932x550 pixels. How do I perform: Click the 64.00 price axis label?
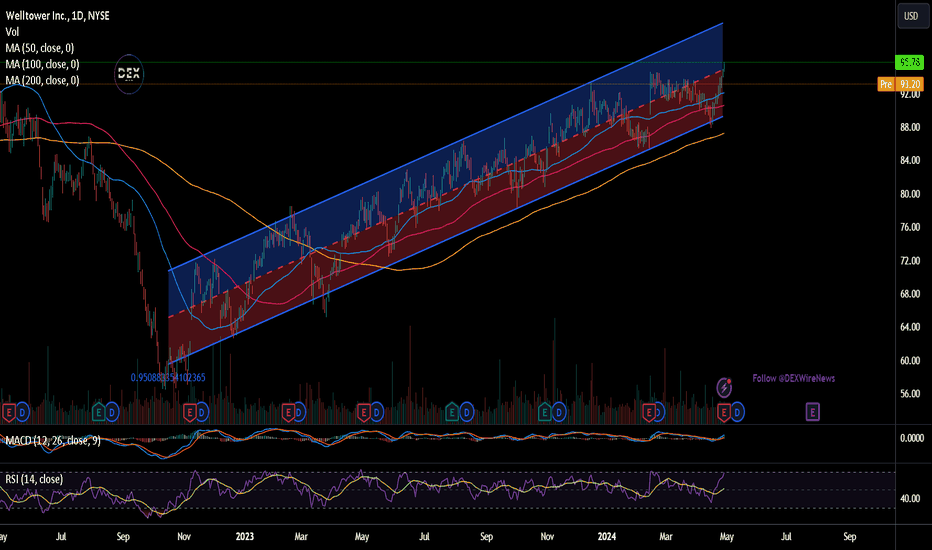click(910, 327)
